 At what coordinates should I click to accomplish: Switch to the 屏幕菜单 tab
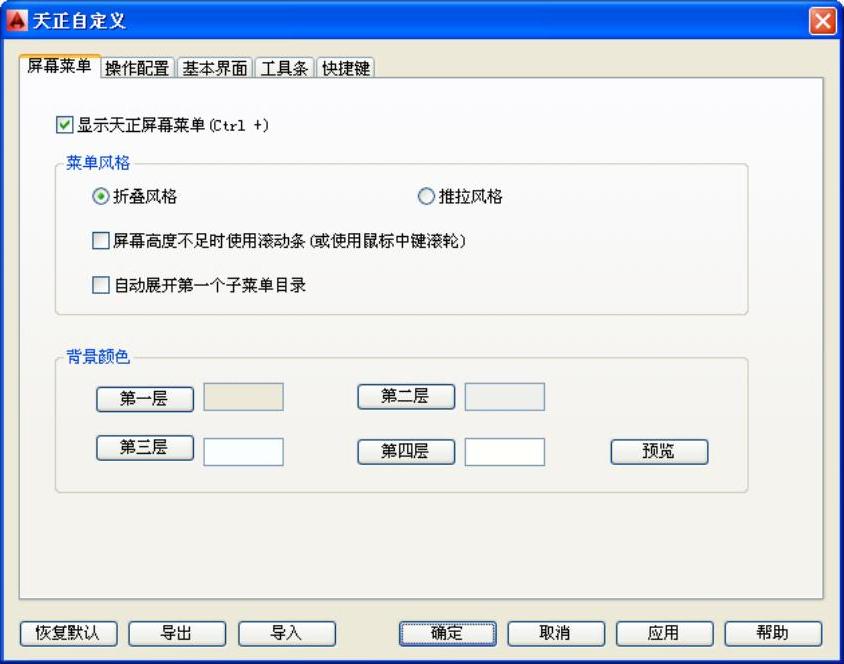[59, 67]
